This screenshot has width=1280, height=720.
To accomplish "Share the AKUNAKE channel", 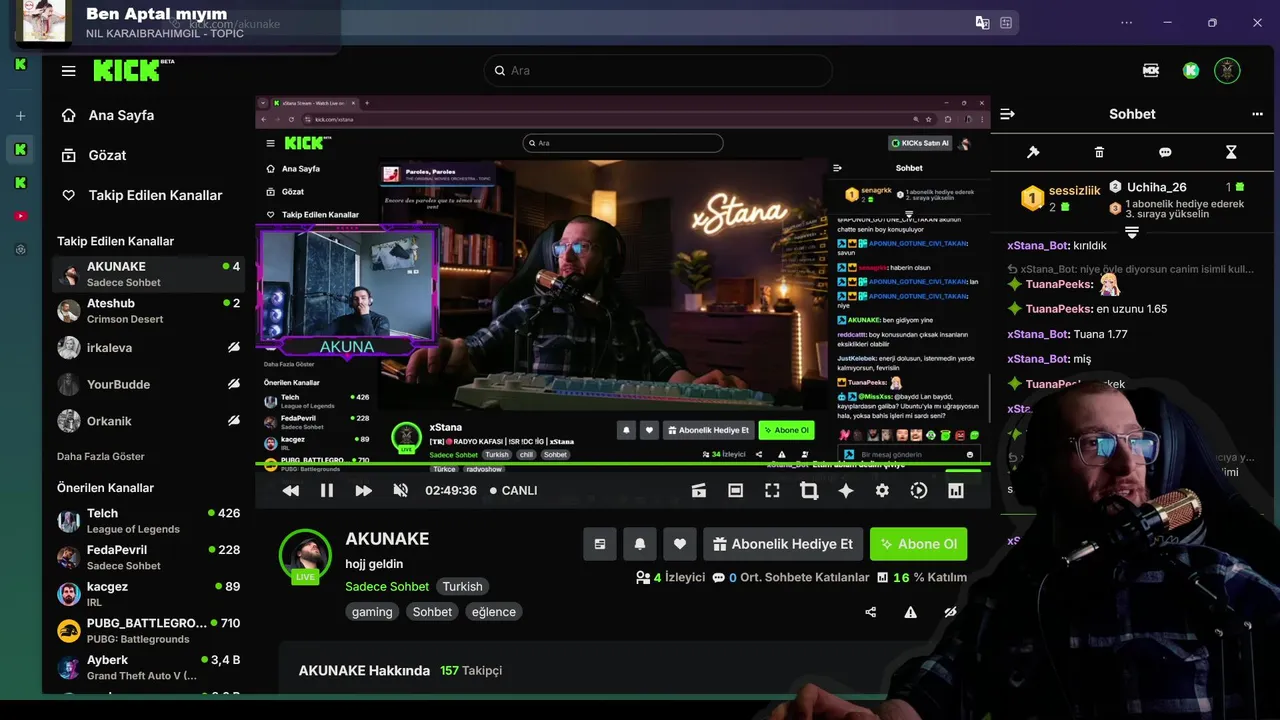I will [x=870, y=612].
